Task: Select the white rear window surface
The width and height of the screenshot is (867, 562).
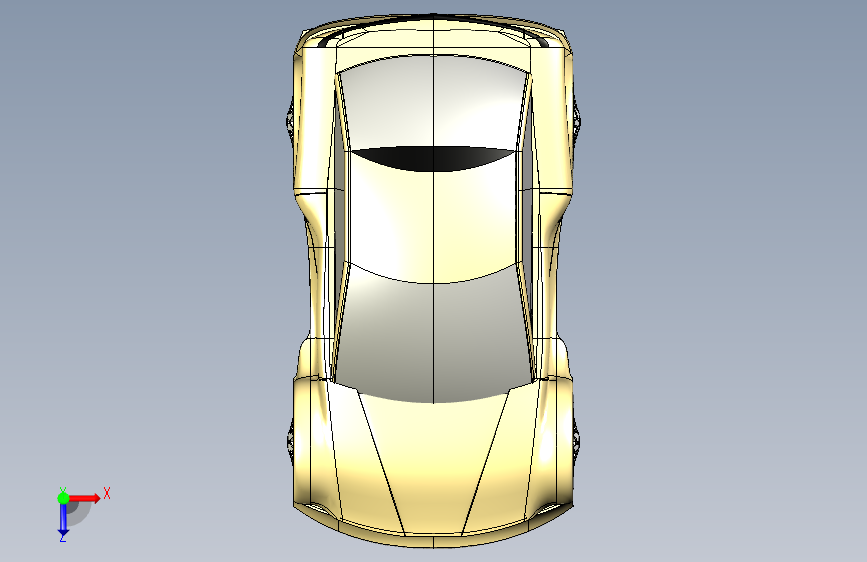Action: pos(433,102)
